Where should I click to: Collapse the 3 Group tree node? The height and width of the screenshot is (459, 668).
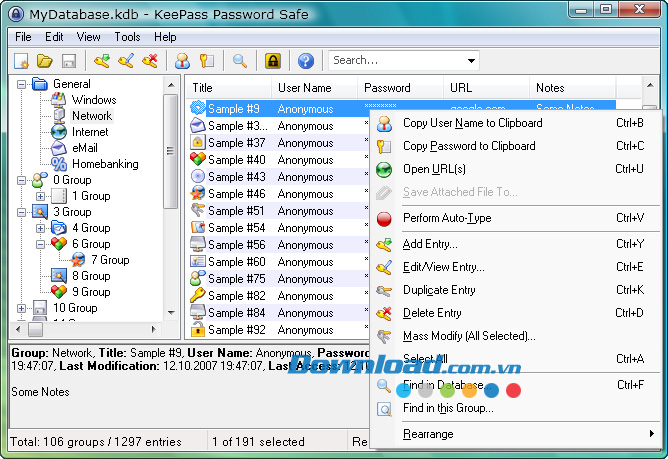[21, 212]
